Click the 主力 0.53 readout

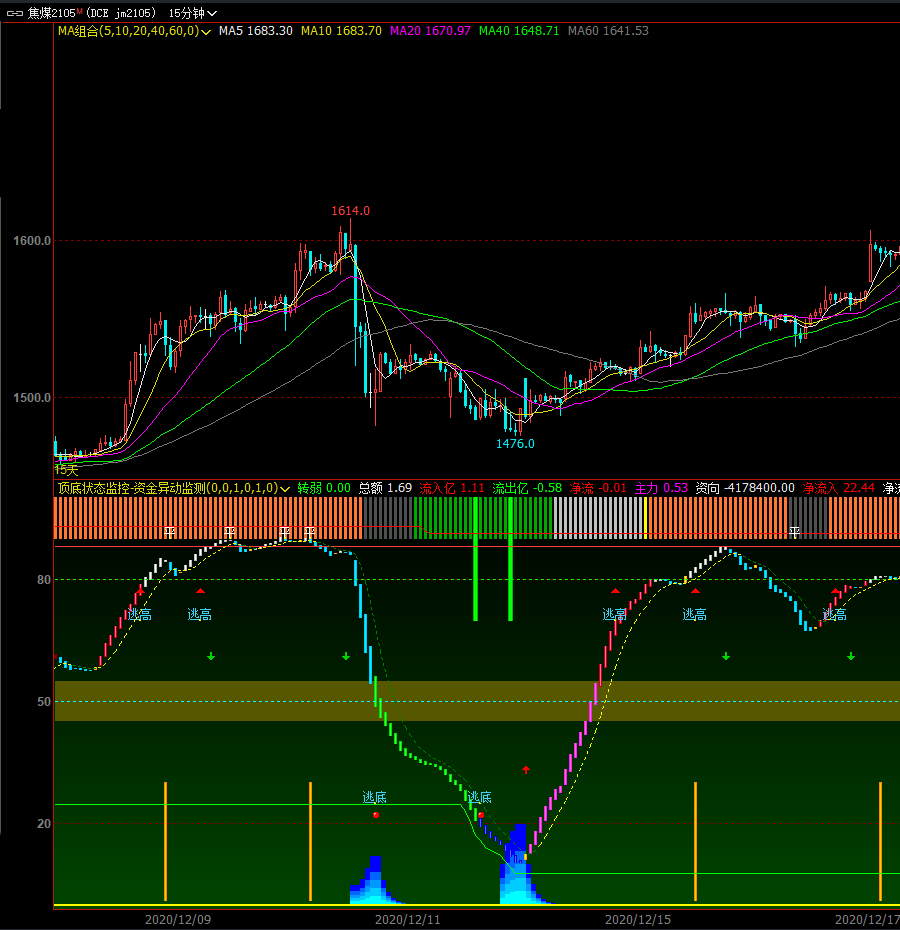coord(661,488)
